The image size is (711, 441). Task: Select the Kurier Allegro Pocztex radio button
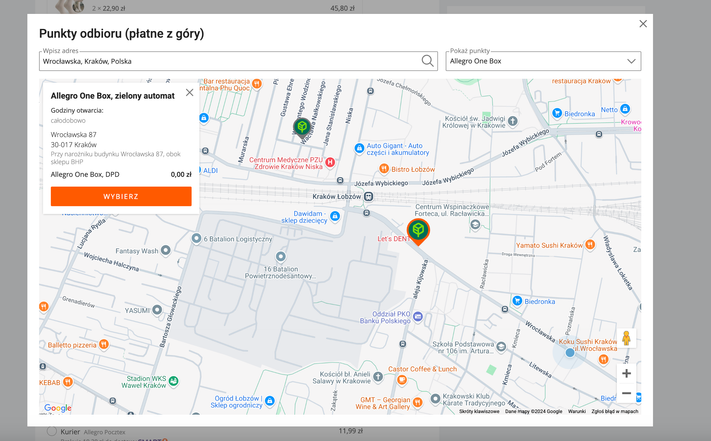52,431
